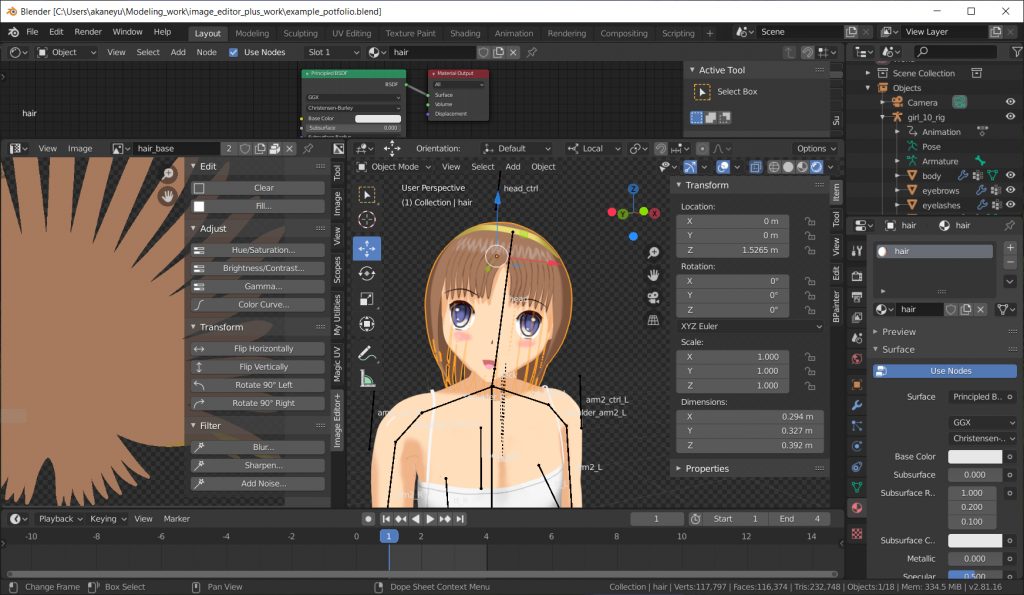Viewport: 1024px width, 595px height.
Task: Collapse the Transform panel in viewport sidebar
Action: point(707,185)
